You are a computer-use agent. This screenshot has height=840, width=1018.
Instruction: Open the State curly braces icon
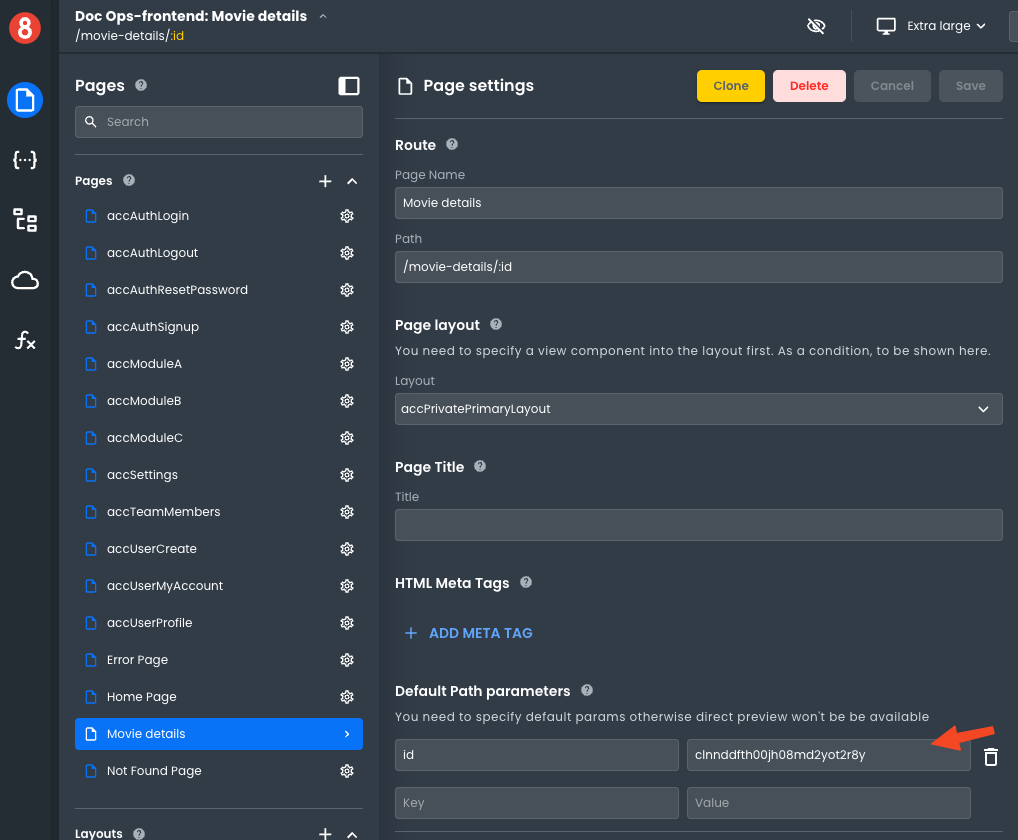24,160
